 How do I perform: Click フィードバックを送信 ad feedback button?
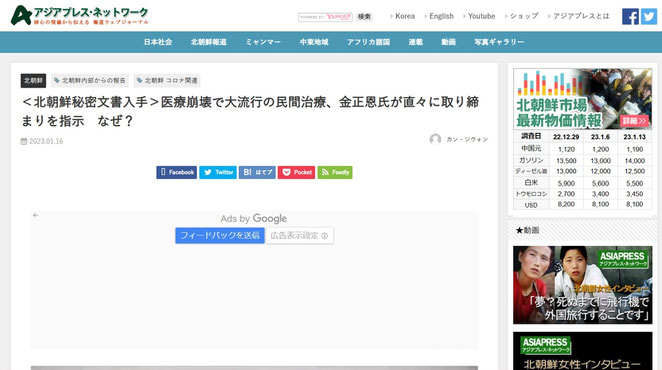click(220, 235)
